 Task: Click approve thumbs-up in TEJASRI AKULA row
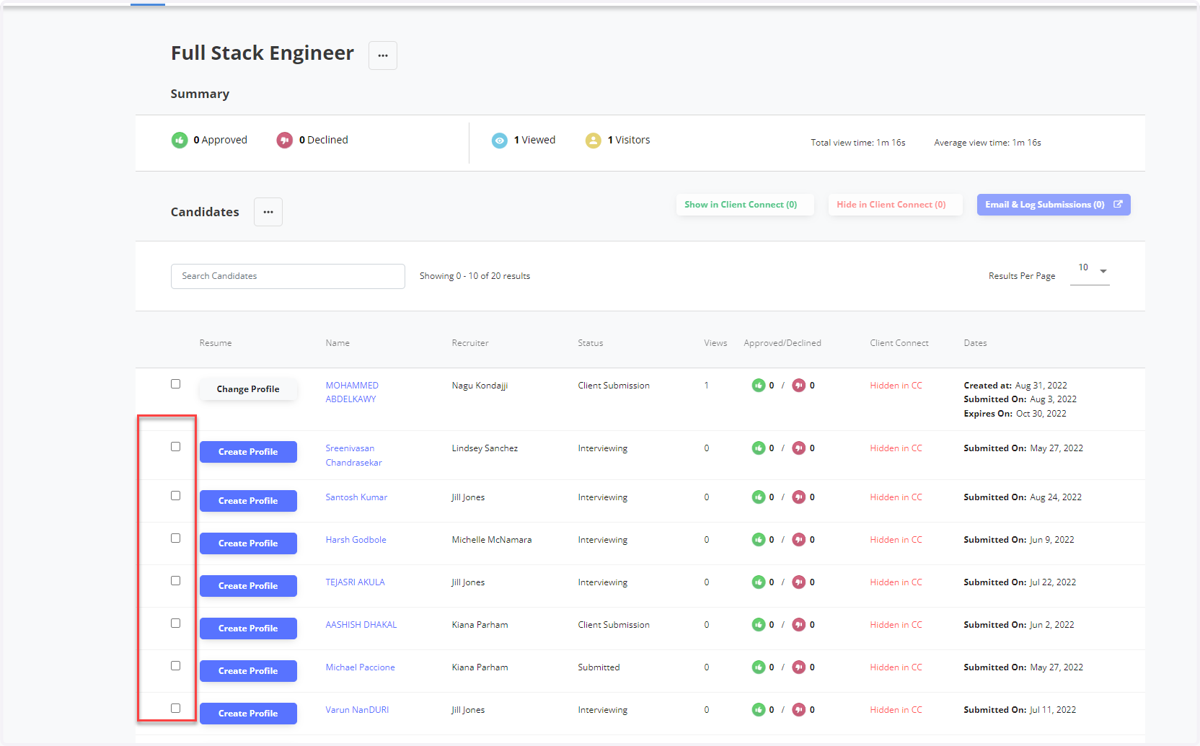point(758,582)
